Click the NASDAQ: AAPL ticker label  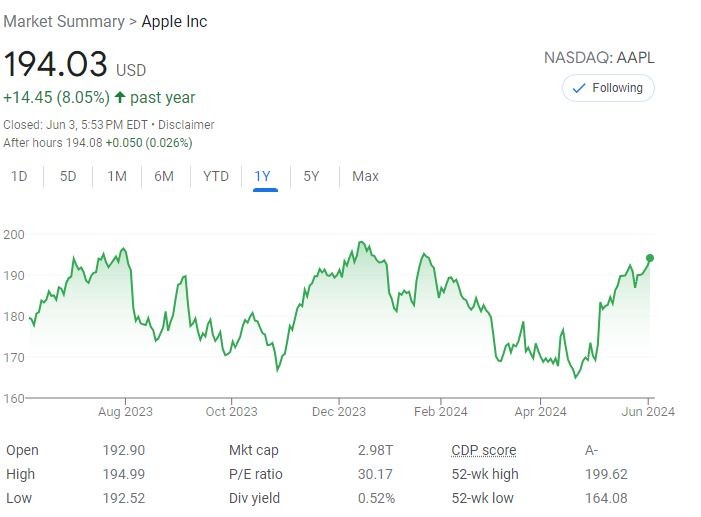pos(599,58)
